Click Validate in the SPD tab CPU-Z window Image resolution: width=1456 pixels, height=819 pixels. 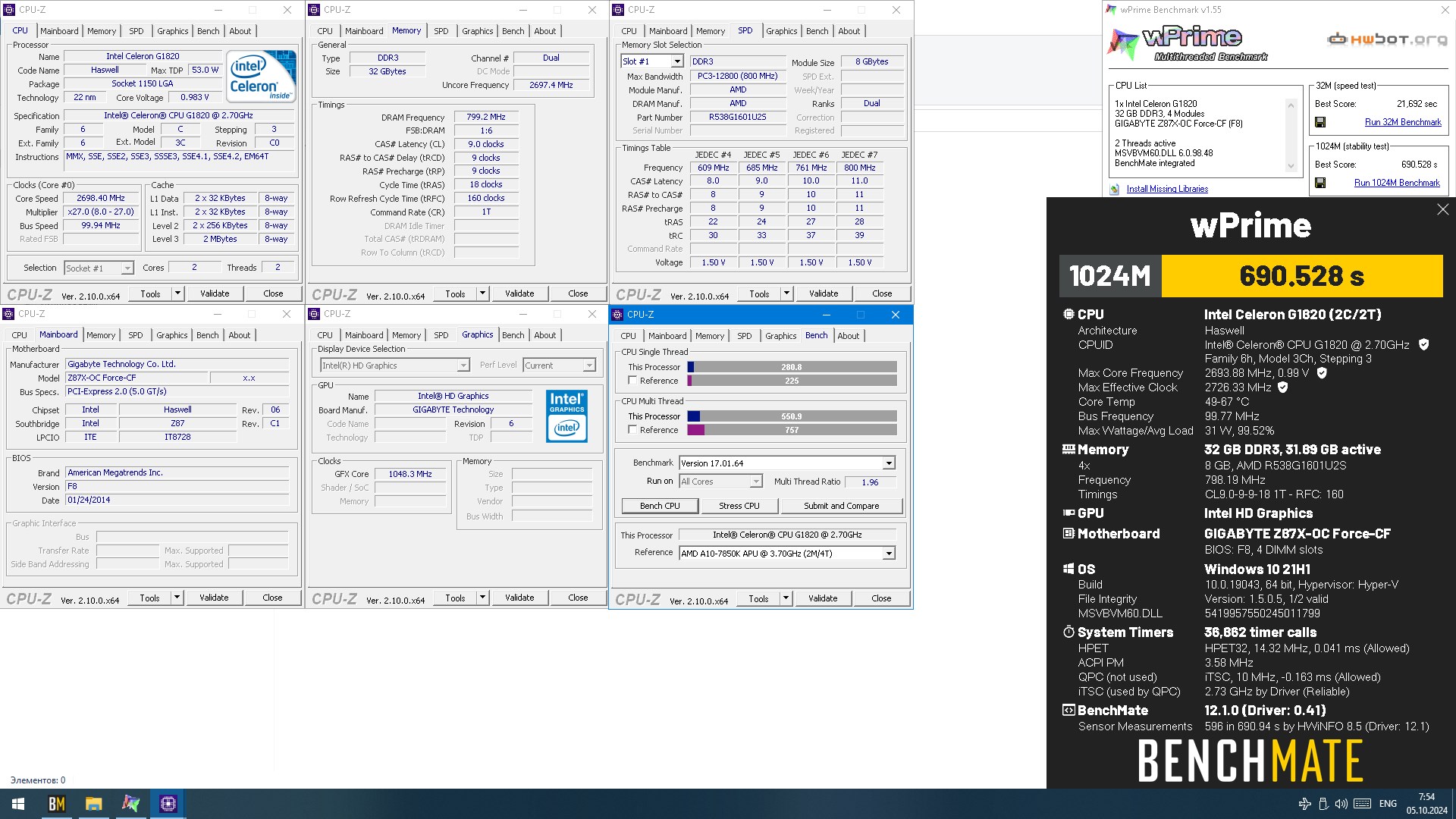tap(824, 293)
